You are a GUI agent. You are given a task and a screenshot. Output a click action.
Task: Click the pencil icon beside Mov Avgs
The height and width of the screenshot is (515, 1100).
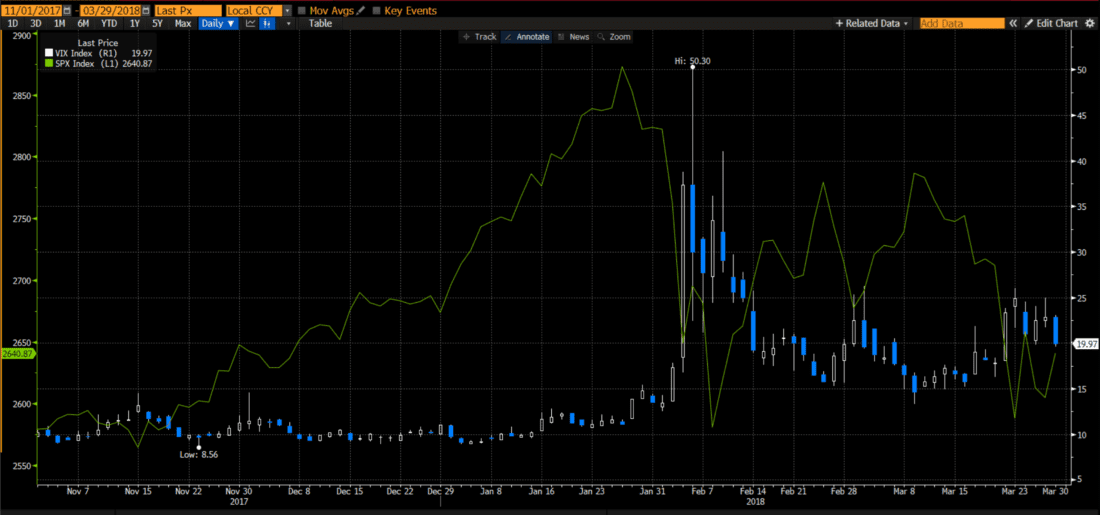point(361,11)
